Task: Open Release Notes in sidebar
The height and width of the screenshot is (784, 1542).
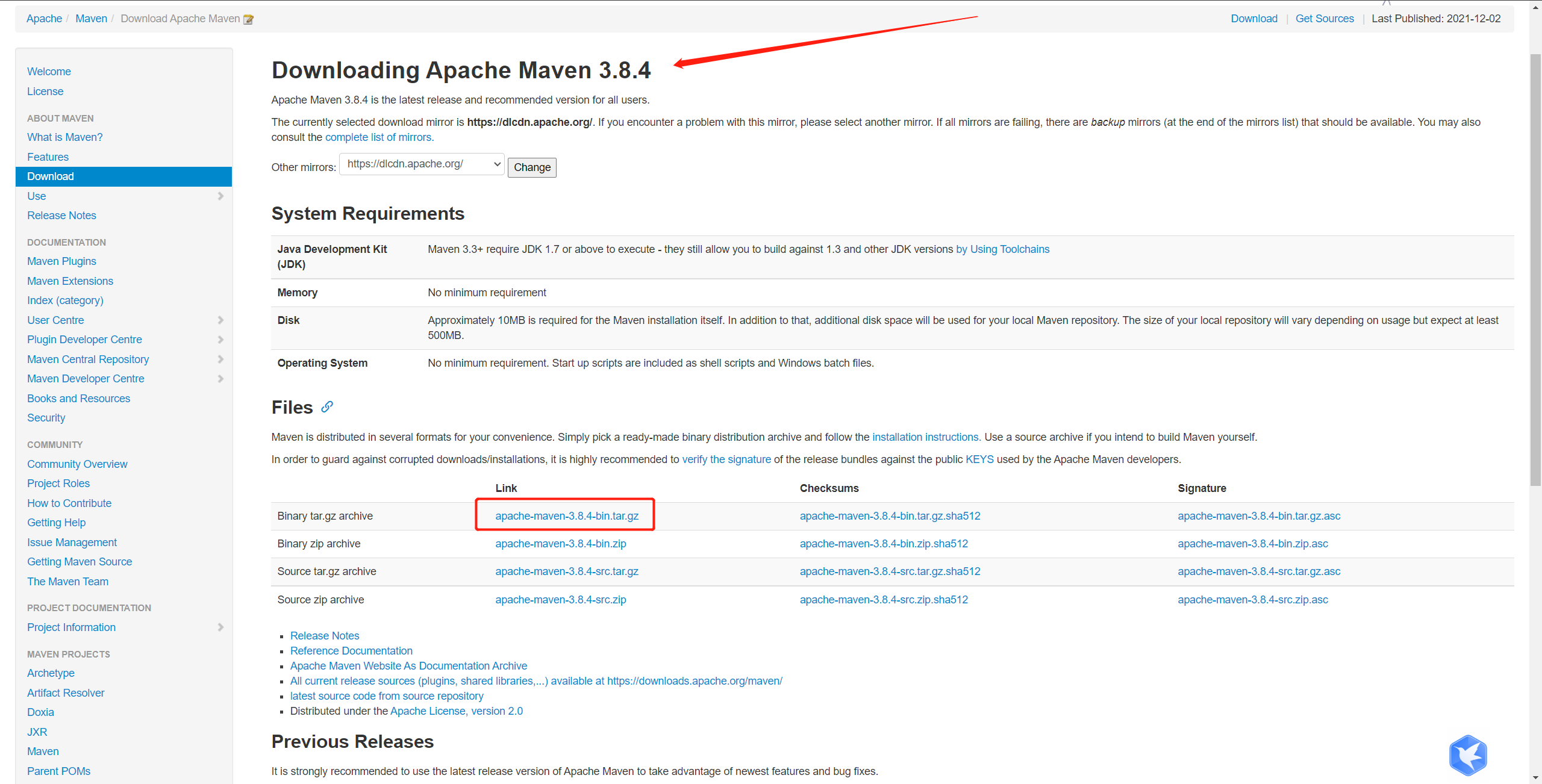Action: [x=61, y=216]
